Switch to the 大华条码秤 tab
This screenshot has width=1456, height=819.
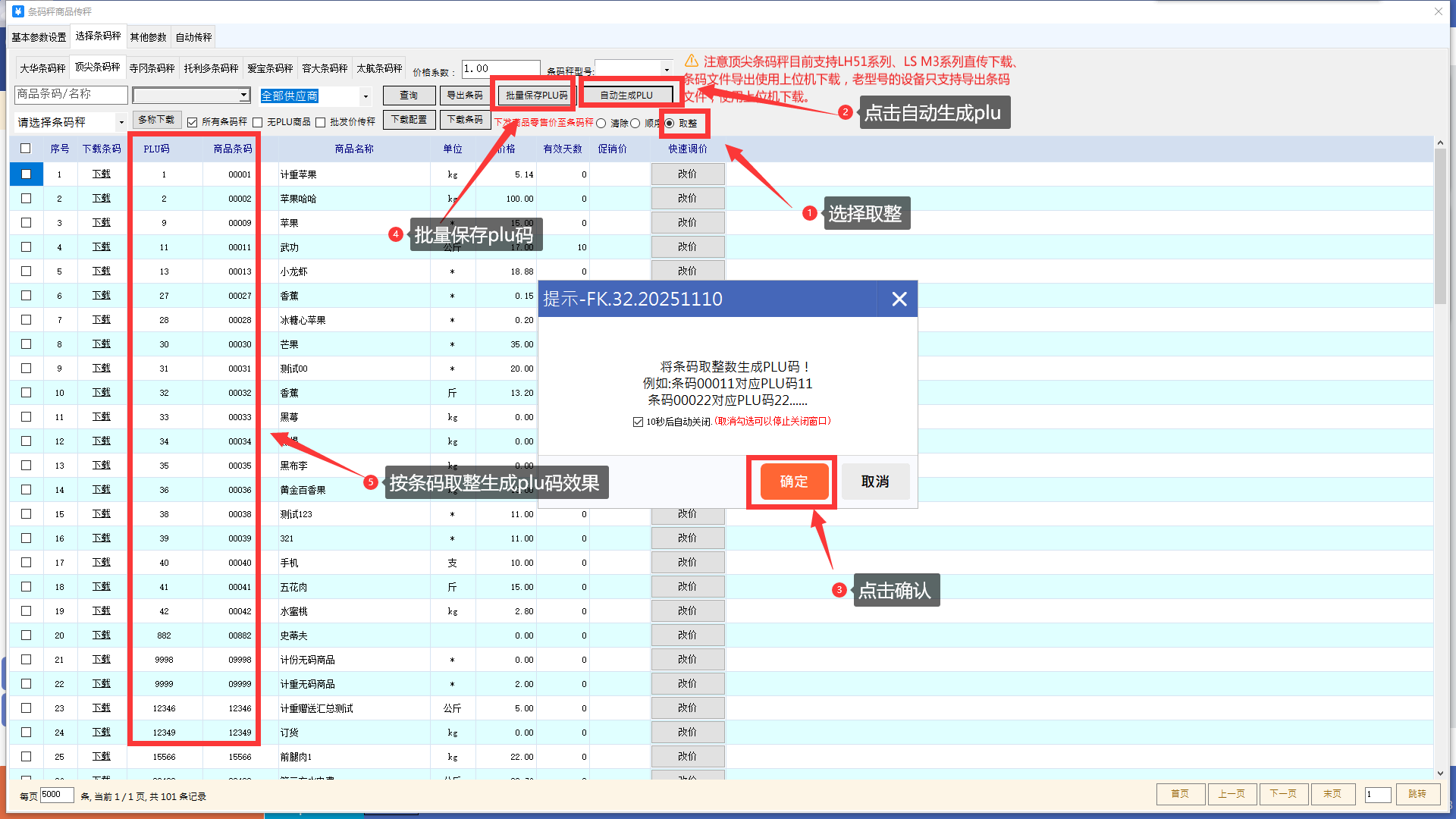pyautogui.click(x=42, y=68)
